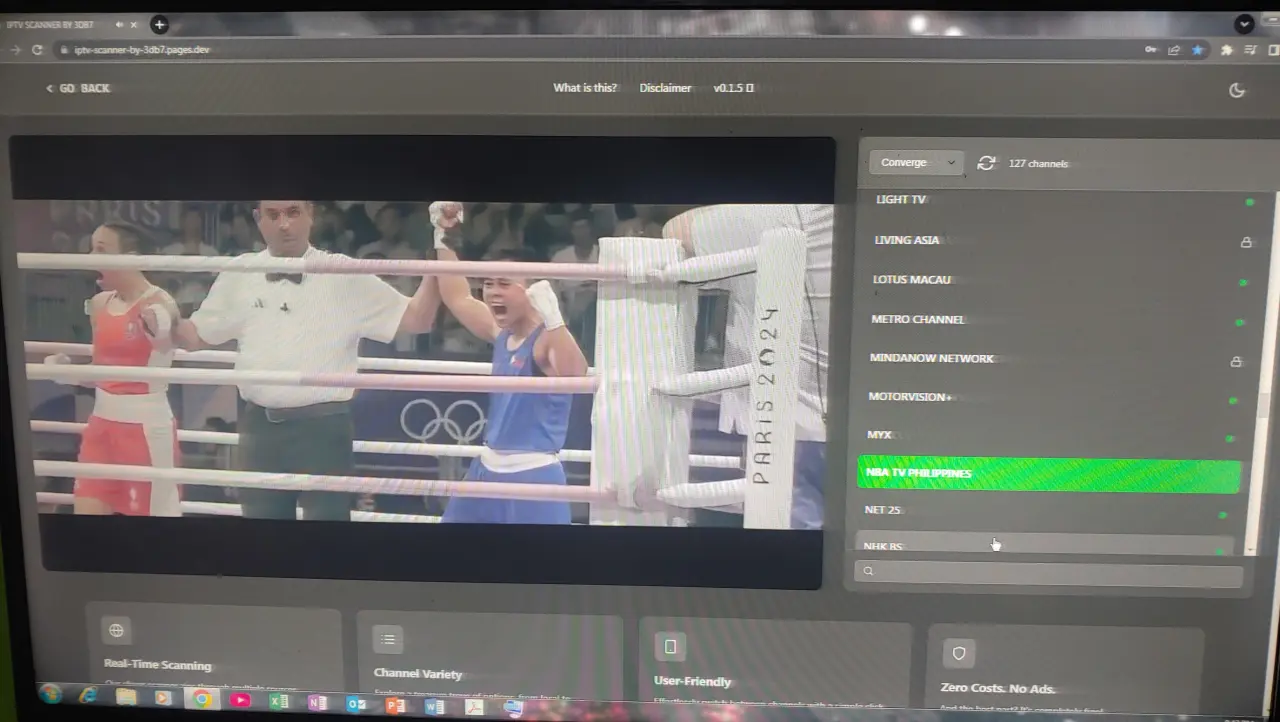This screenshot has height=722, width=1280.
Task: Open Excel from the taskbar
Action: [x=279, y=702]
